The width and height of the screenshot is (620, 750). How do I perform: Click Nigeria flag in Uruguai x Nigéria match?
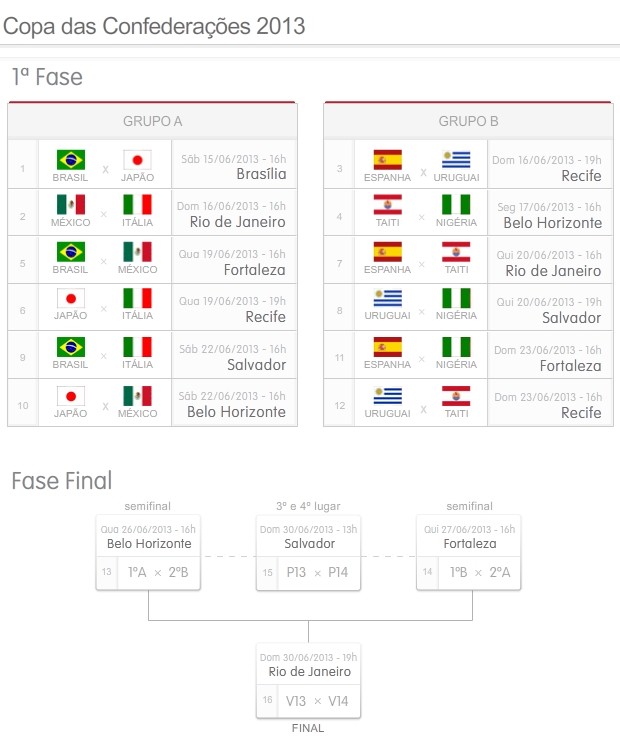click(x=456, y=298)
